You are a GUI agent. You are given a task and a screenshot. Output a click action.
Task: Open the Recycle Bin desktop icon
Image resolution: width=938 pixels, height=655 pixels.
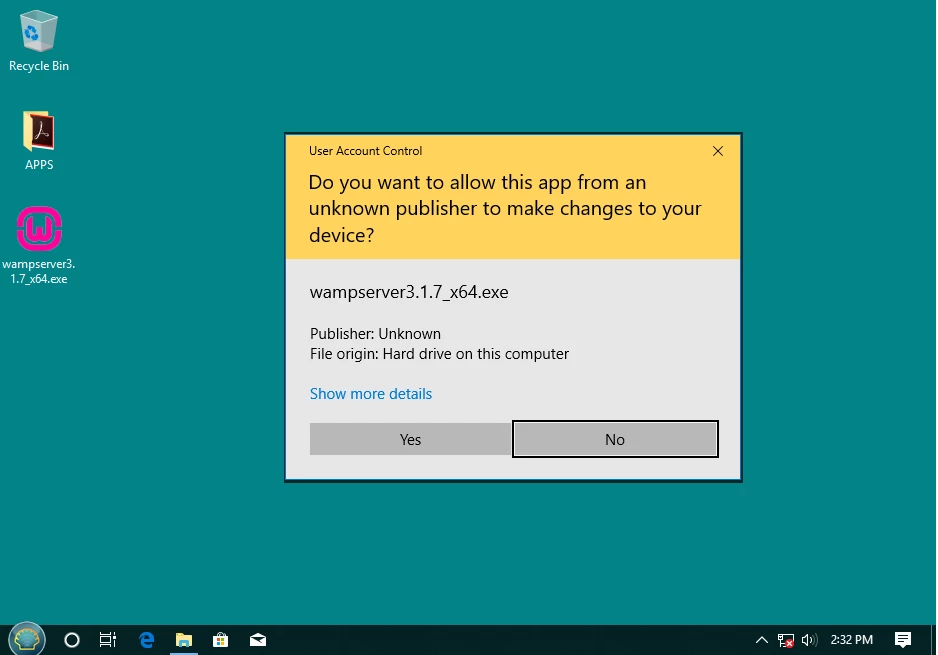(39, 42)
